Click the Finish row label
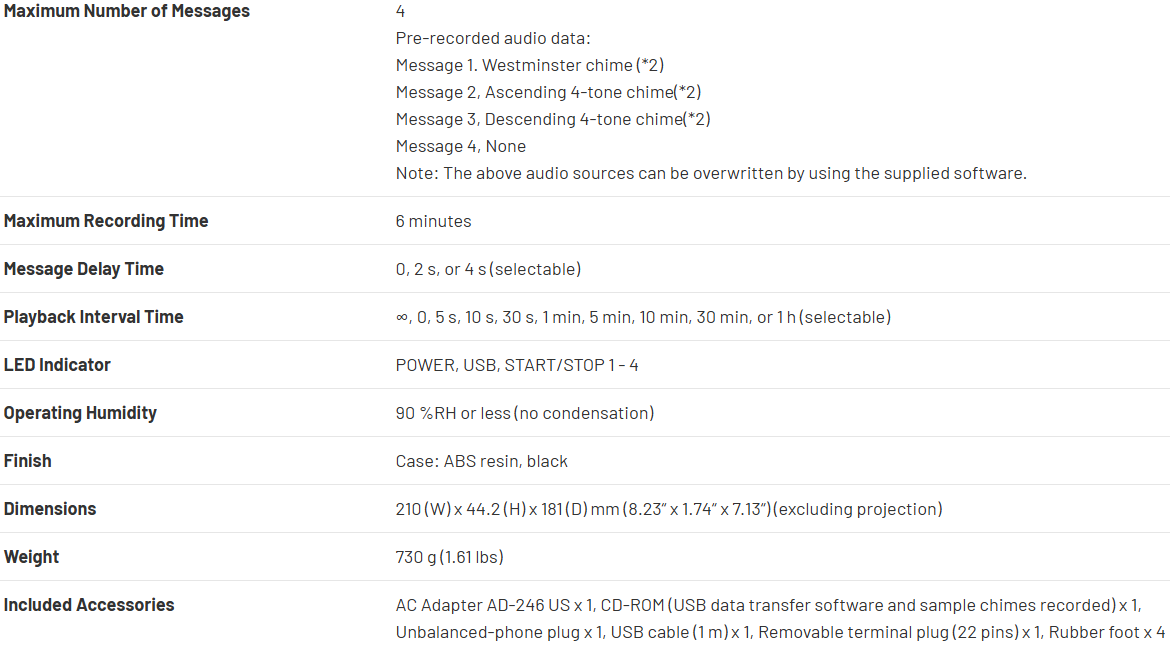1170x646 pixels. coord(28,461)
